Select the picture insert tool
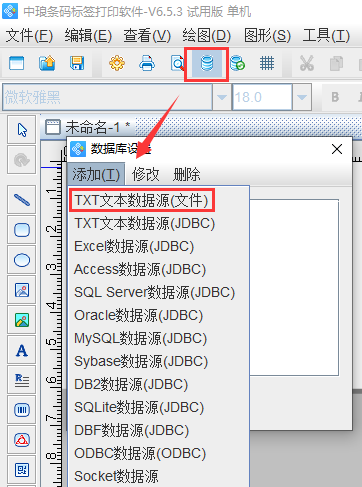The width and height of the screenshot is (362, 487). click(22, 320)
